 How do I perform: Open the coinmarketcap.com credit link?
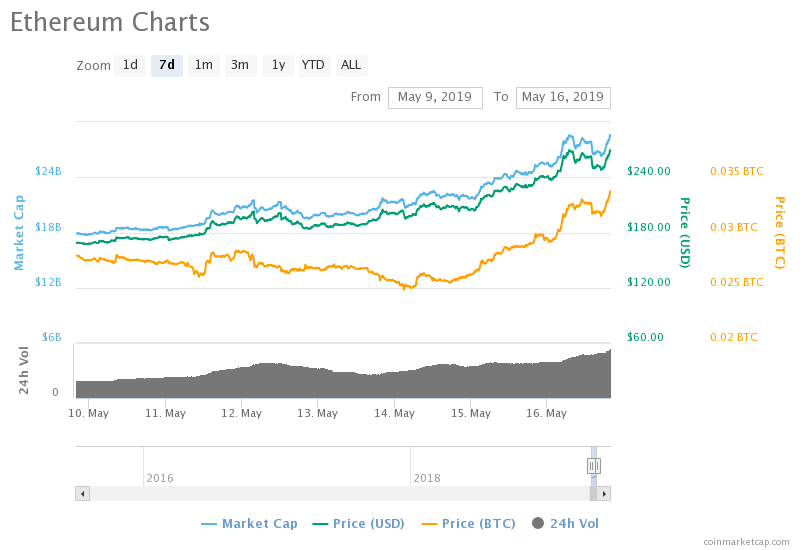tap(746, 541)
